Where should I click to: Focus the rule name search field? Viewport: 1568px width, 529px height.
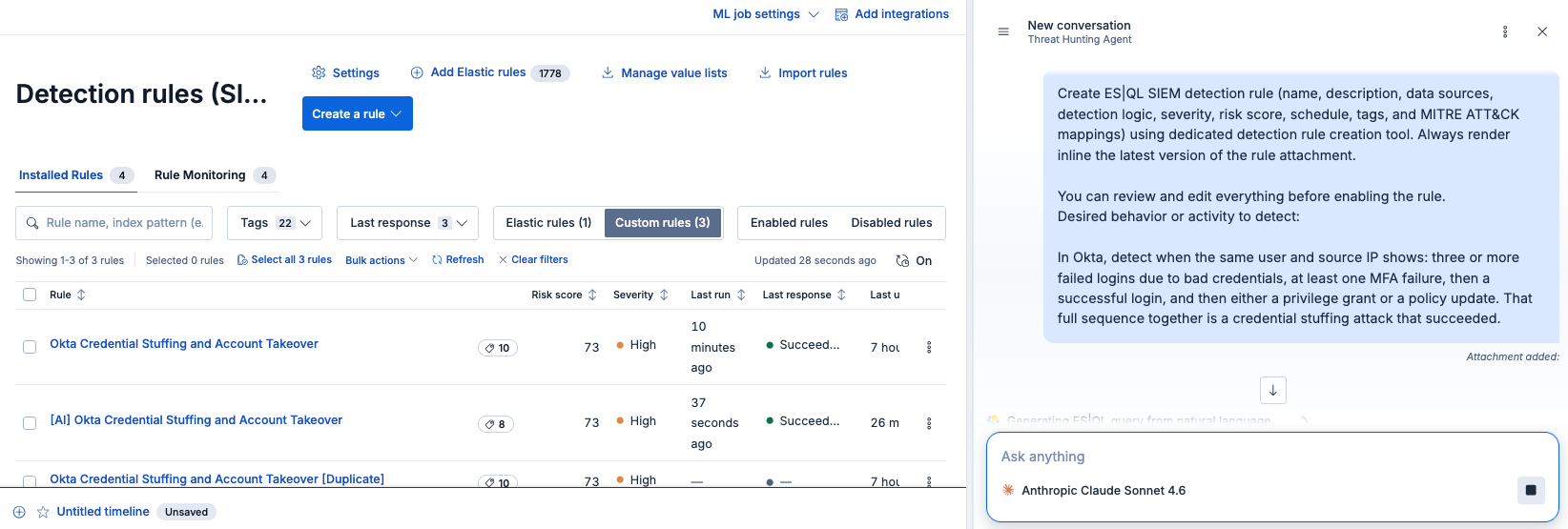114,223
